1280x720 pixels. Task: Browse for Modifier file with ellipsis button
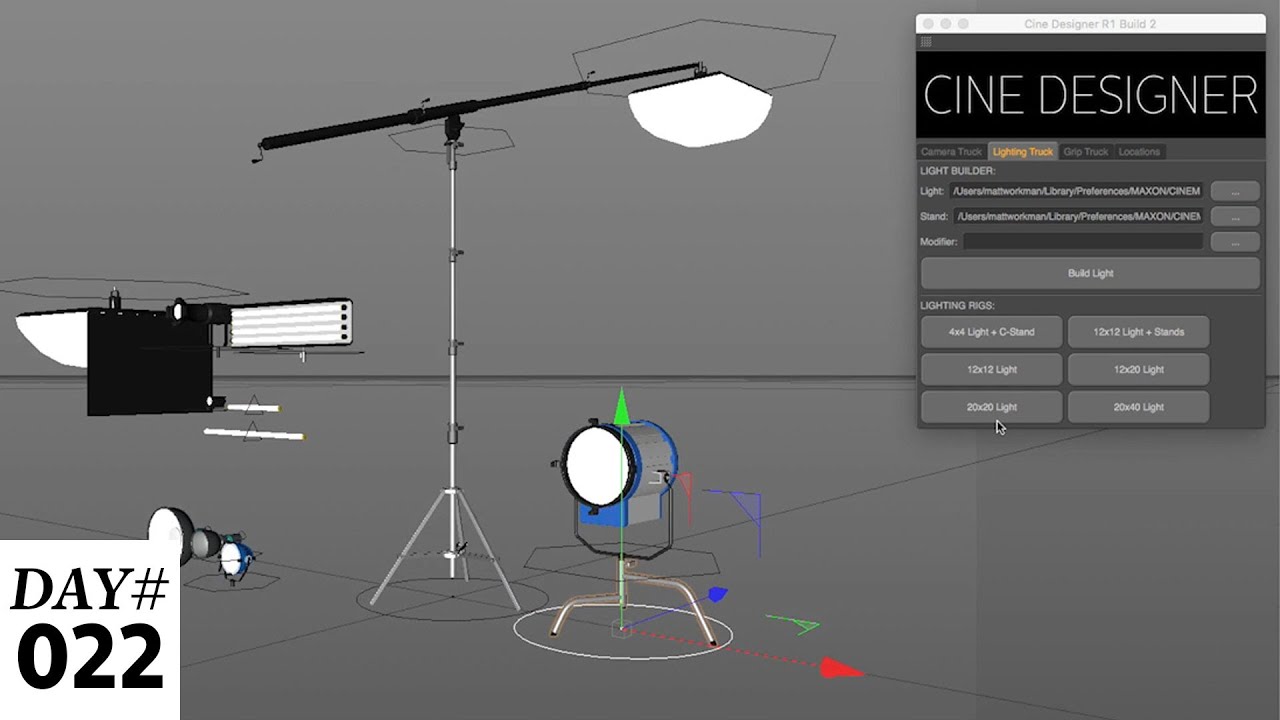coord(1235,242)
